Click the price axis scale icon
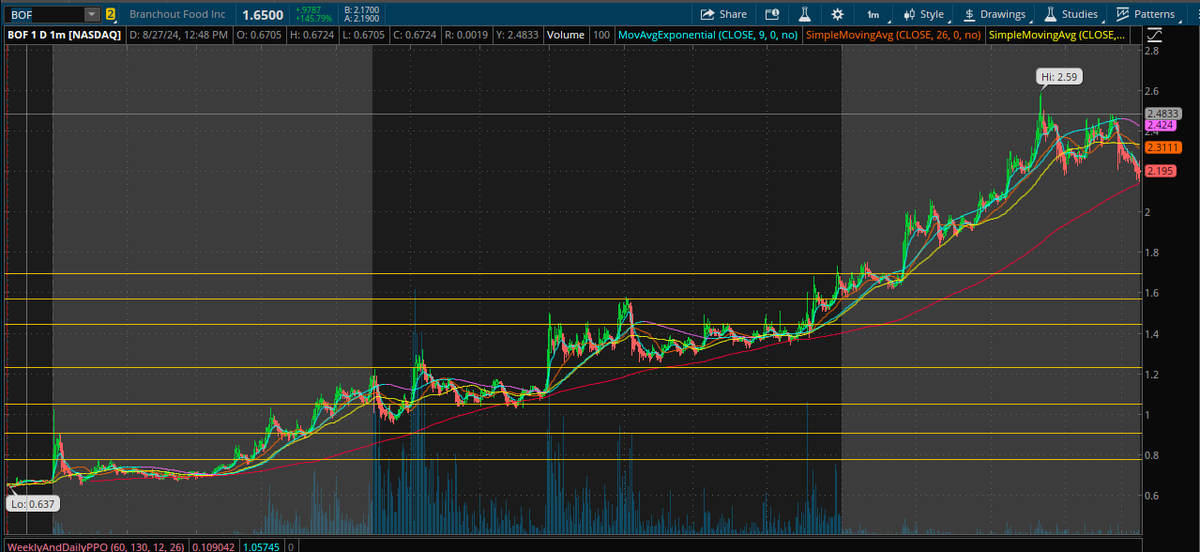This screenshot has width=1200, height=552. pyautogui.click(x=1154, y=35)
